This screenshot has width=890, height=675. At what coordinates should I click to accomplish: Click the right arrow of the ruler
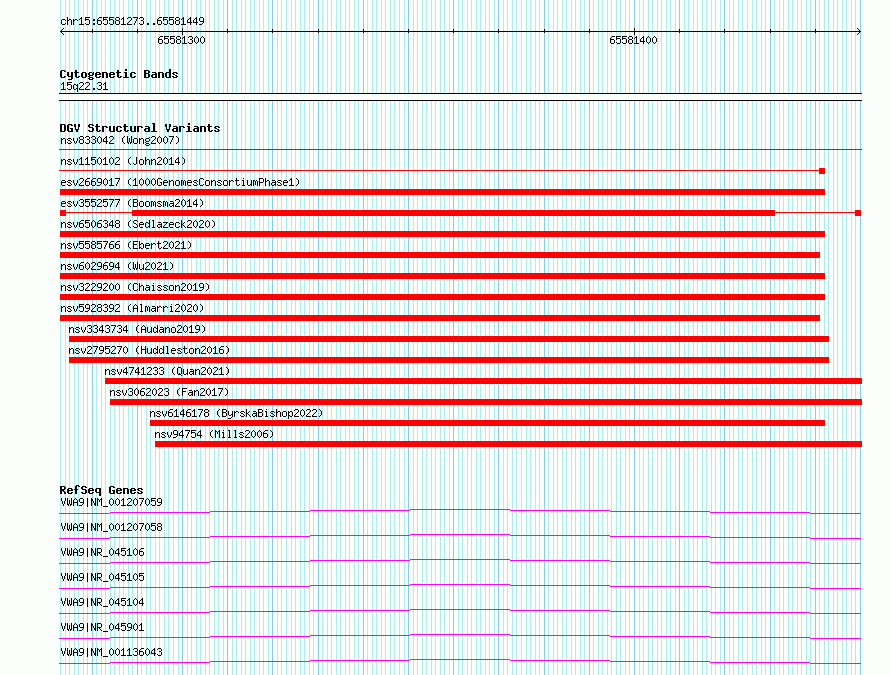click(x=858, y=32)
